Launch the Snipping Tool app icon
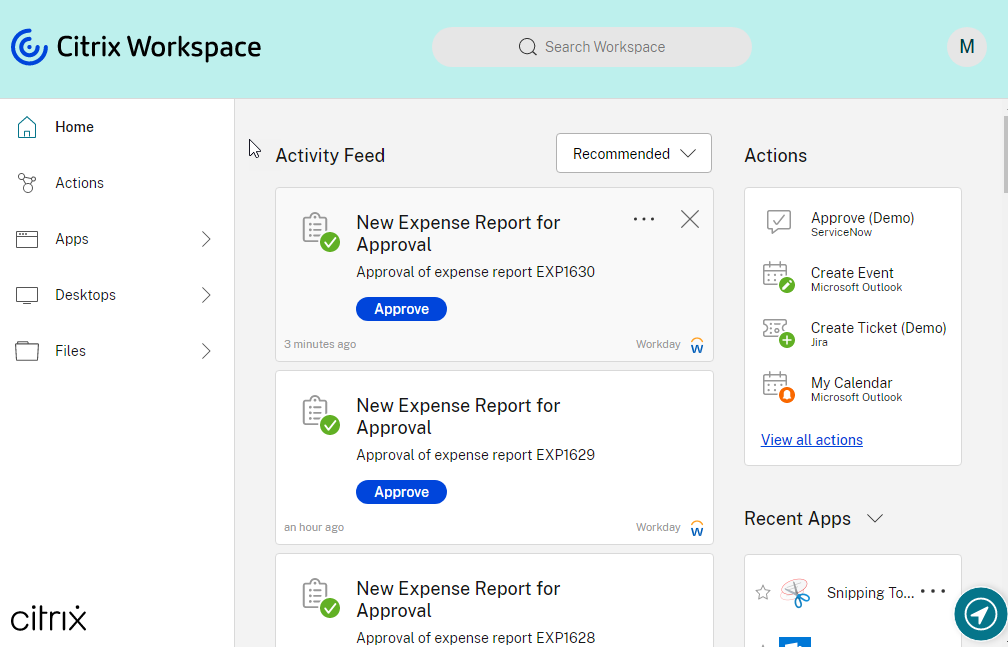 click(x=795, y=593)
